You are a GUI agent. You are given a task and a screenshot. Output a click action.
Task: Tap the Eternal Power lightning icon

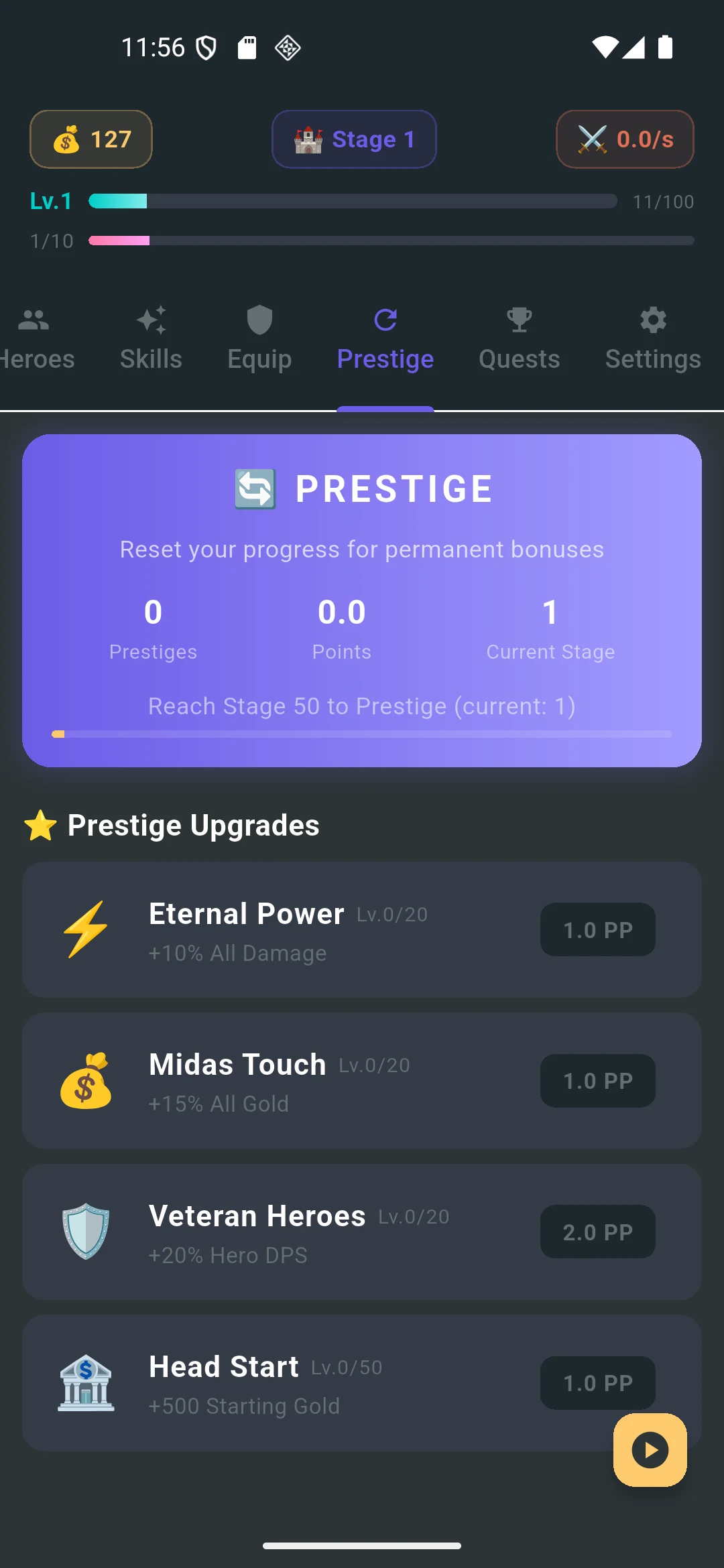(86, 929)
